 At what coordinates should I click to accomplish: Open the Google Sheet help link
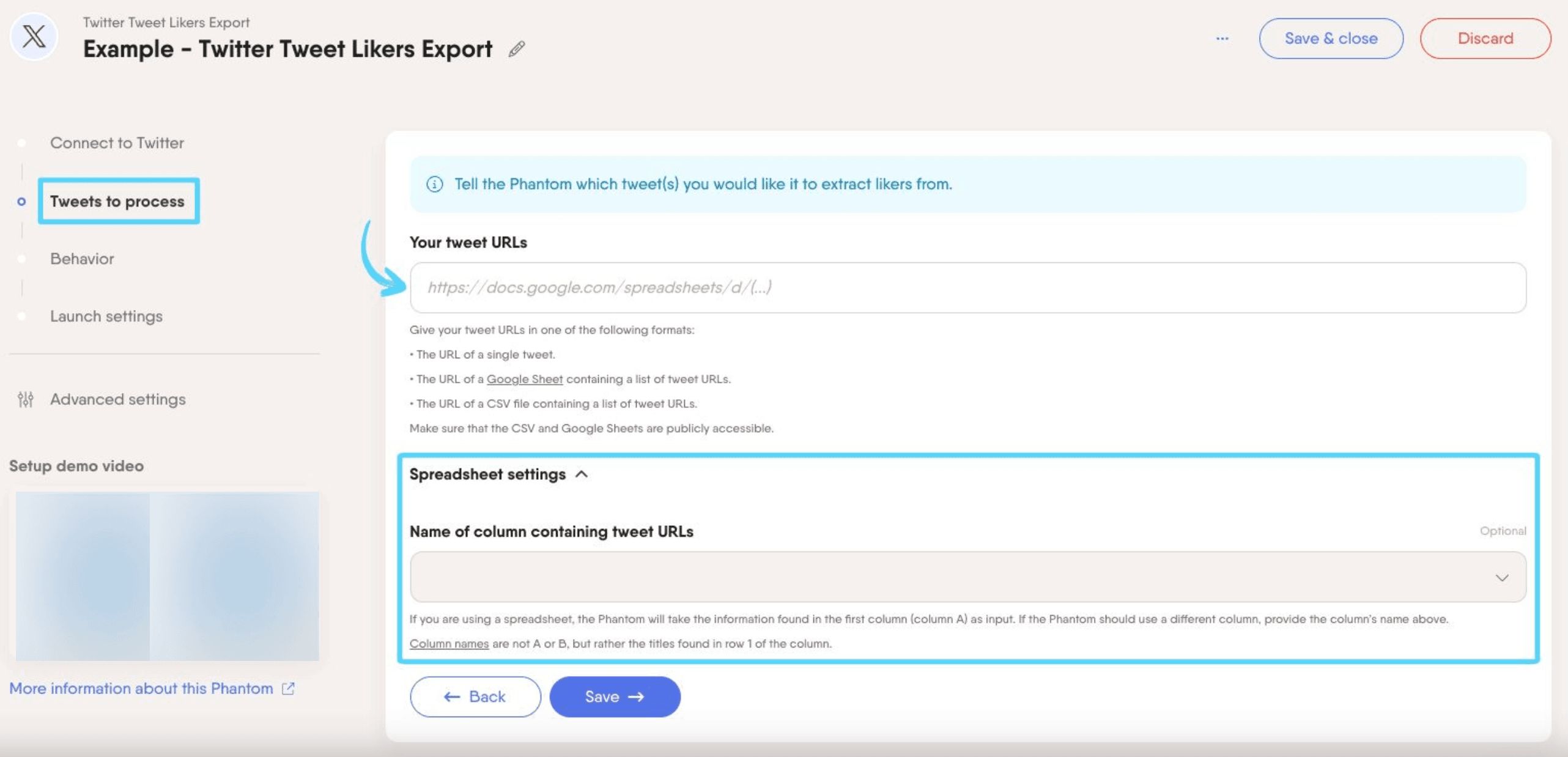coord(524,379)
